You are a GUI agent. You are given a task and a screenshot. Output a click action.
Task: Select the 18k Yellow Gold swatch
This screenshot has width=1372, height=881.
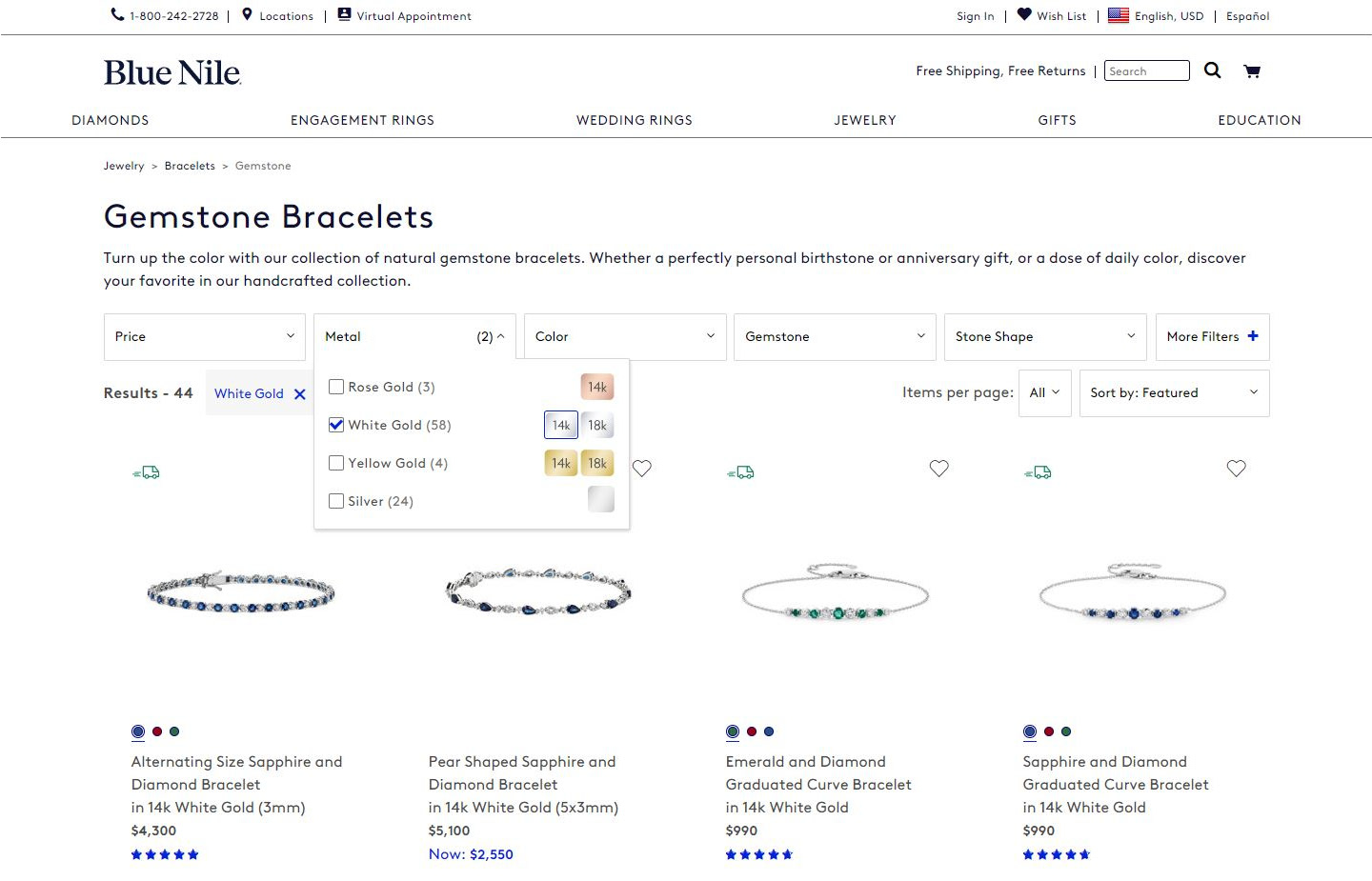597,463
